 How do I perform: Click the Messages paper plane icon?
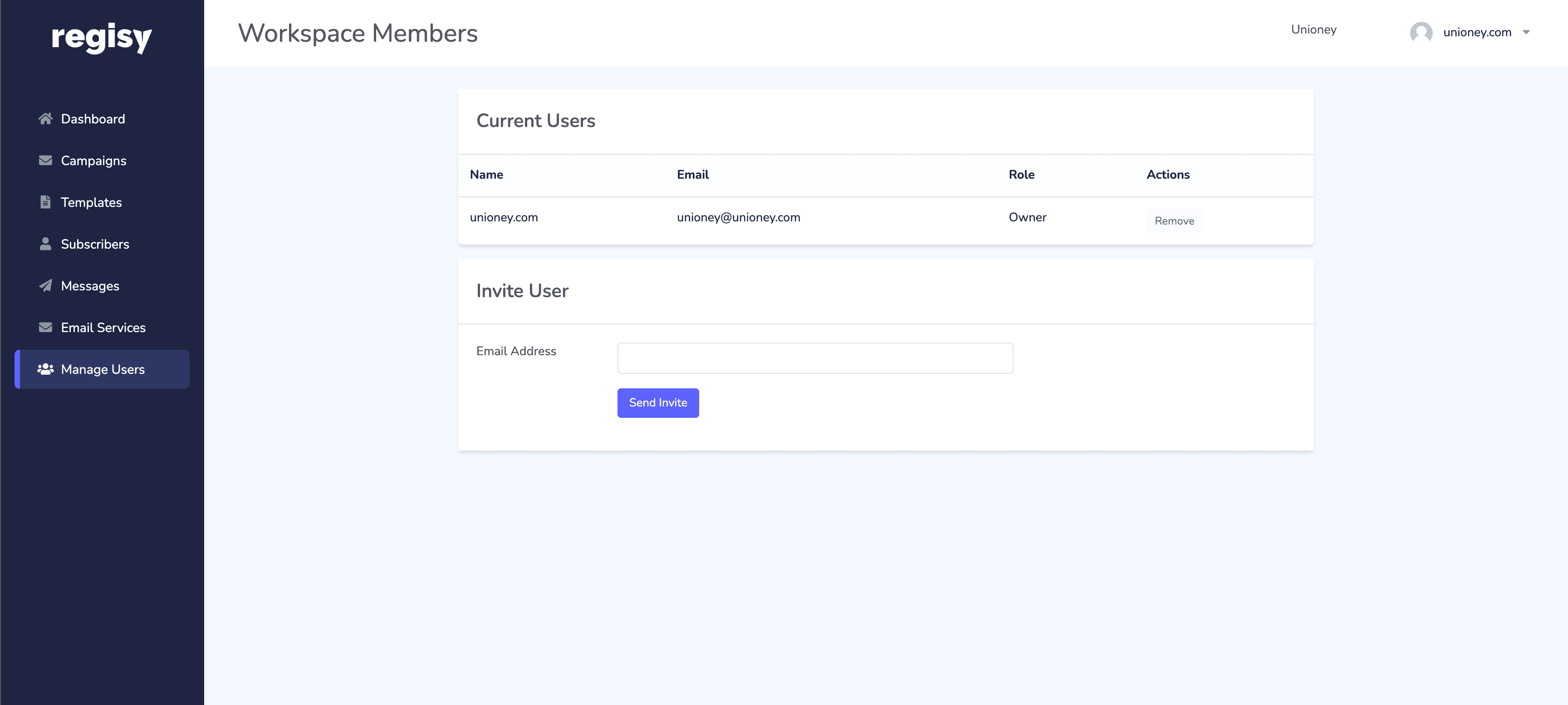pyautogui.click(x=45, y=285)
